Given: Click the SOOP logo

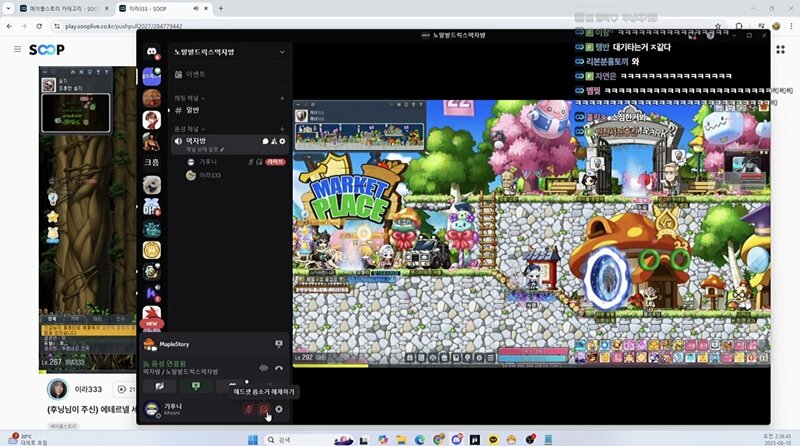Looking at the screenshot, I should pos(46,49).
